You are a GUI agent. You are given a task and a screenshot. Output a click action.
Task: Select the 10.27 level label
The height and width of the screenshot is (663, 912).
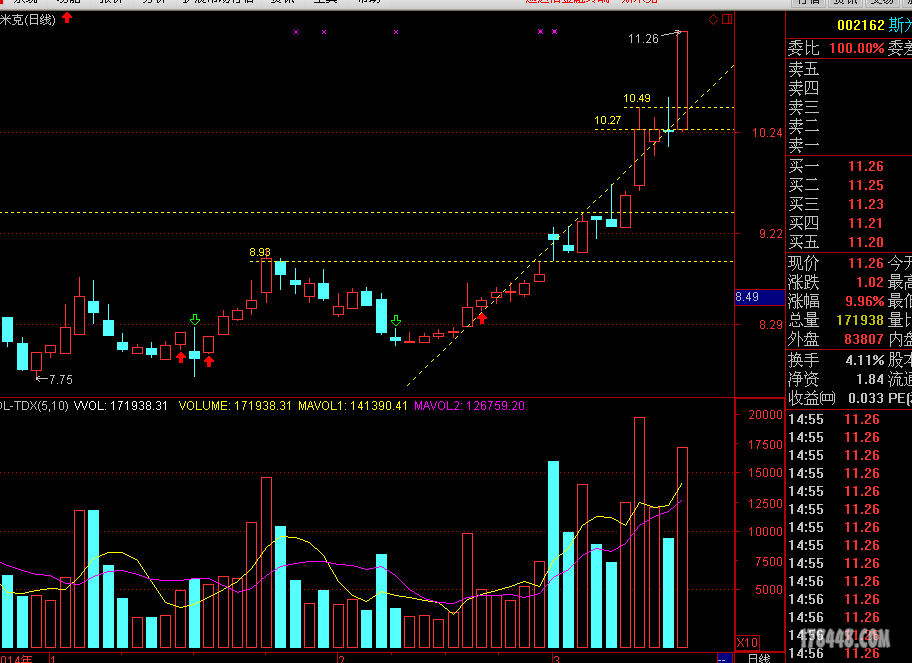click(x=608, y=120)
